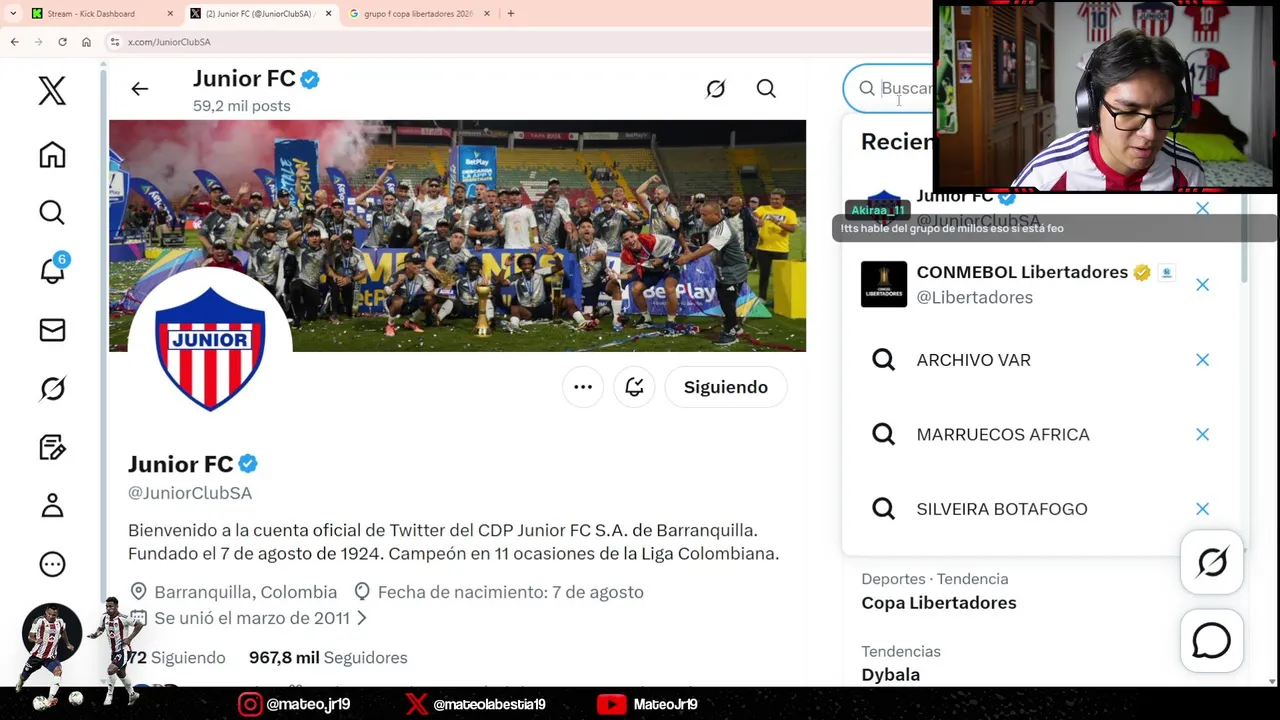Image resolution: width=1280 pixels, height=720 pixels.
Task: Open the browser tab search dropdown
Action: [12, 14]
